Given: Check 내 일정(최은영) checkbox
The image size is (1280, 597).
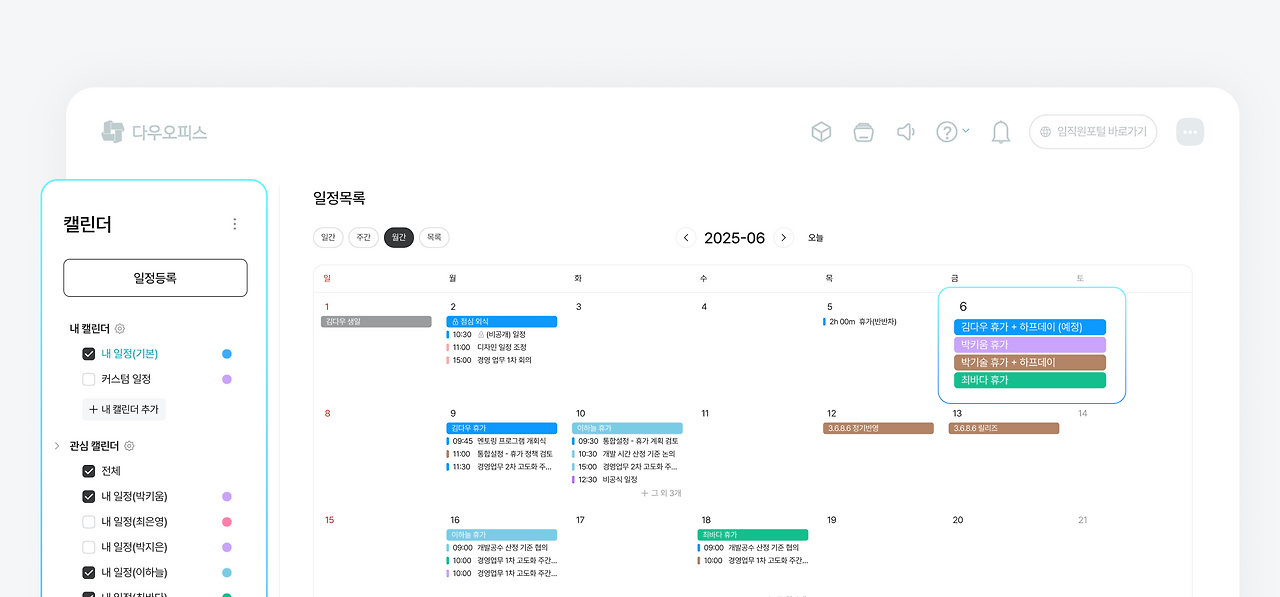Looking at the screenshot, I should (89, 522).
